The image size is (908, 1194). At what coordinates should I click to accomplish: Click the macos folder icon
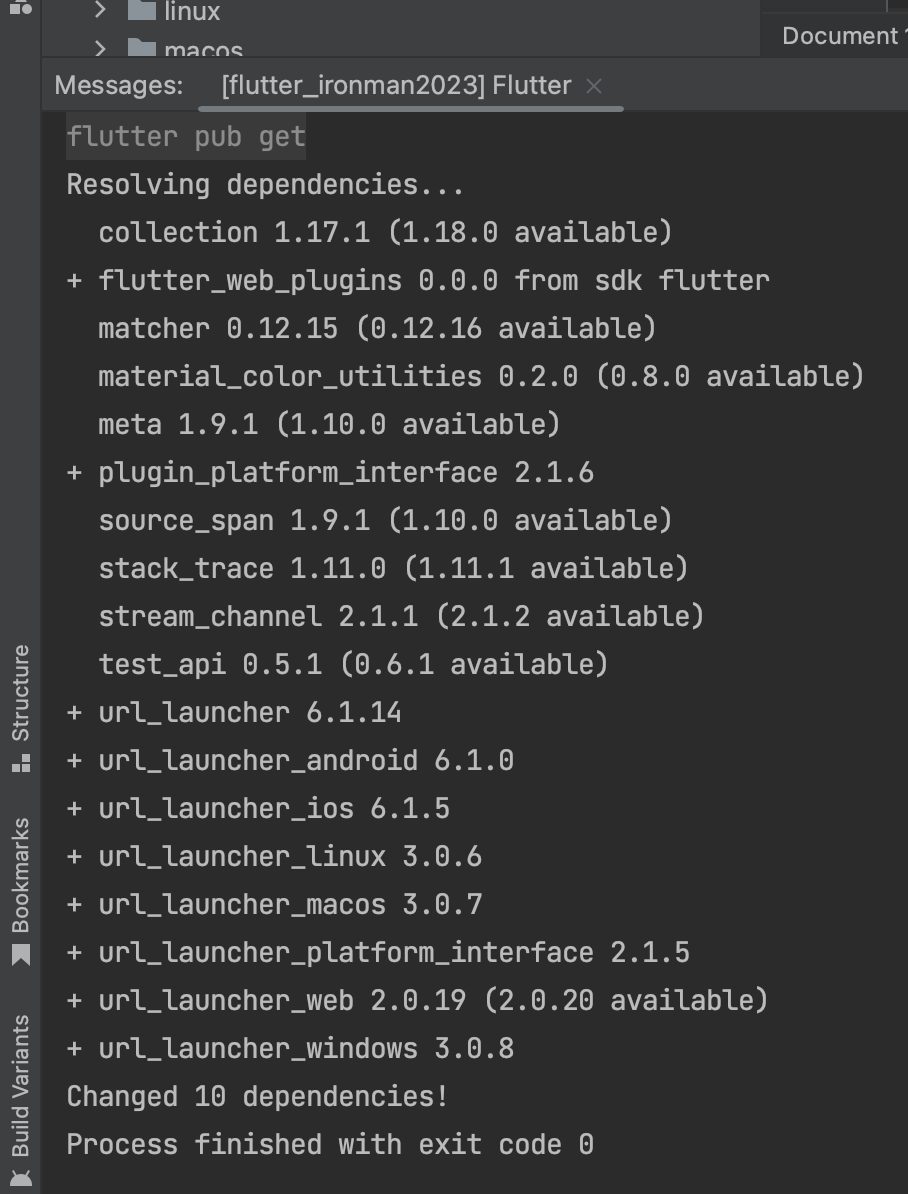[142, 49]
